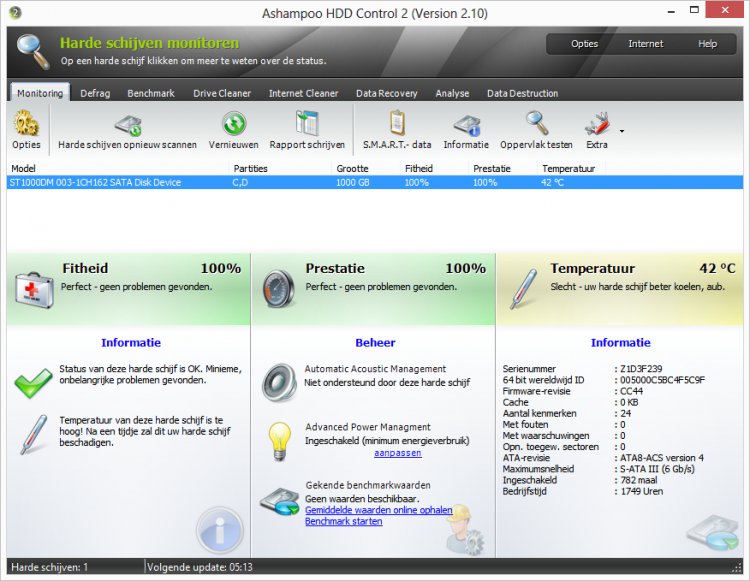The height and width of the screenshot is (581, 750).
Task: Open the Data Recovery tab
Action: 386,93
